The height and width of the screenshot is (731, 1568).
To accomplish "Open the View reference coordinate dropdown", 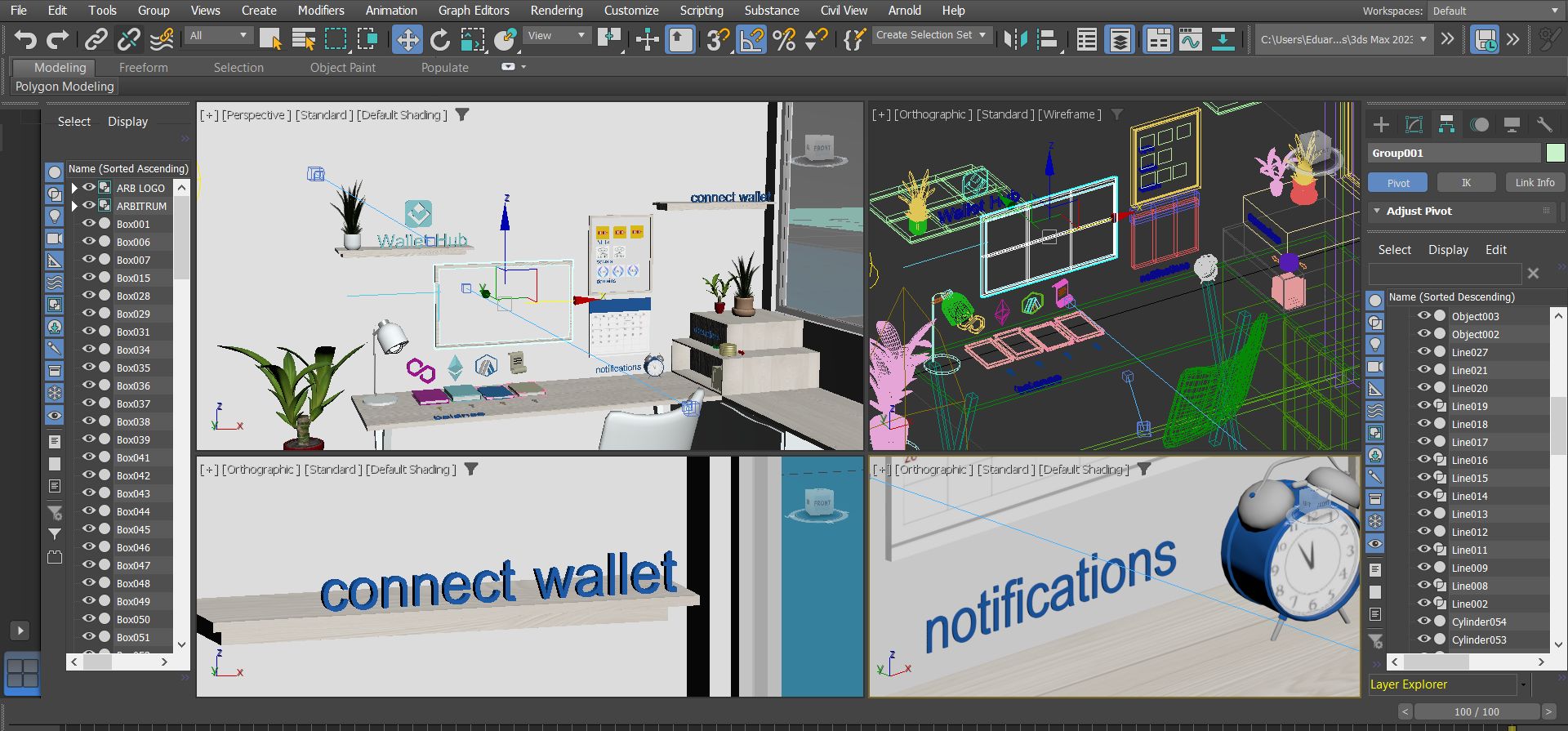I will tap(557, 35).
